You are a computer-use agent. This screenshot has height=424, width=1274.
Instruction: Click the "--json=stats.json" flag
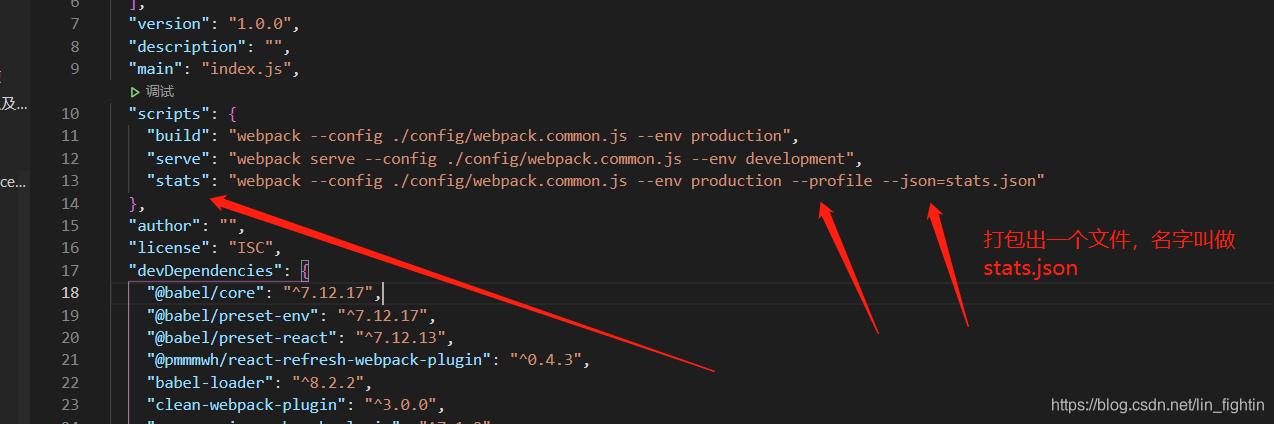click(958, 181)
